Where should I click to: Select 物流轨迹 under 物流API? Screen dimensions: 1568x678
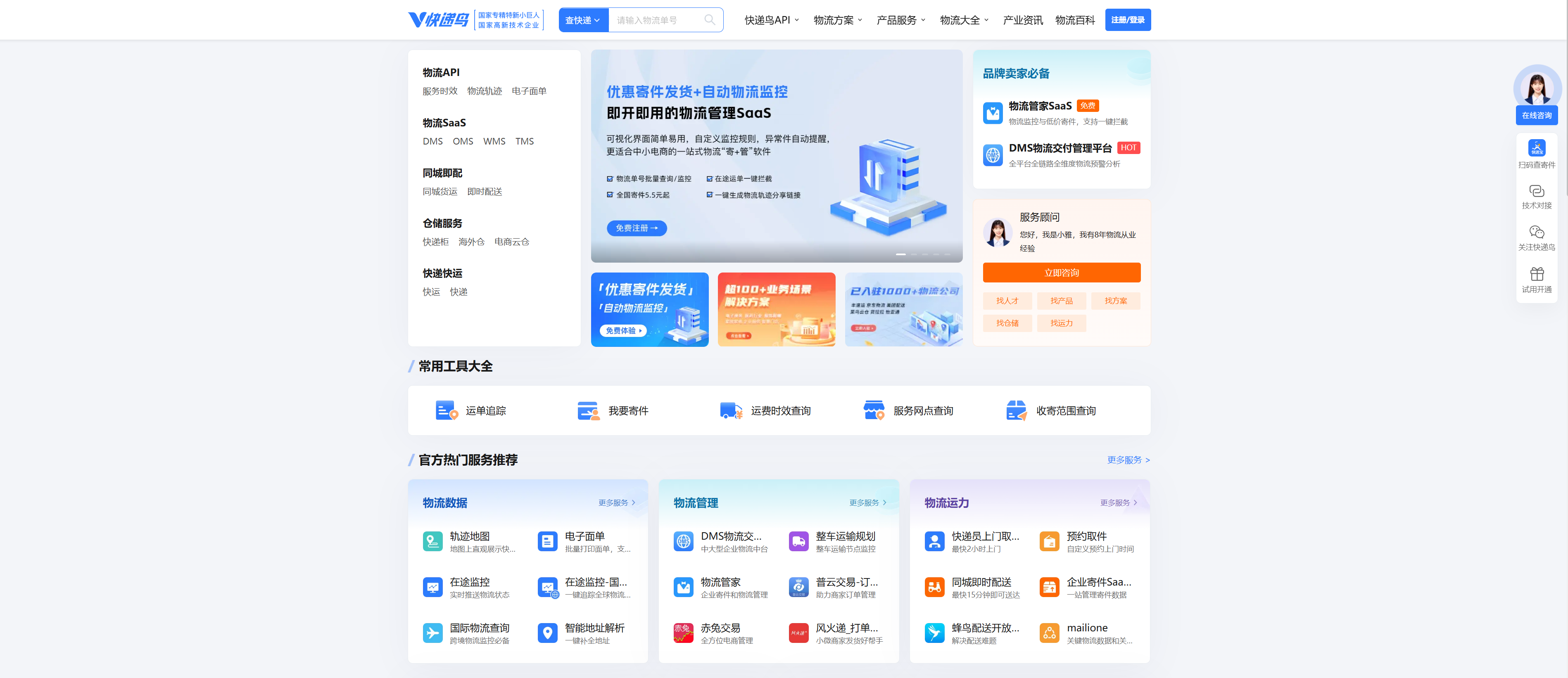click(485, 91)
